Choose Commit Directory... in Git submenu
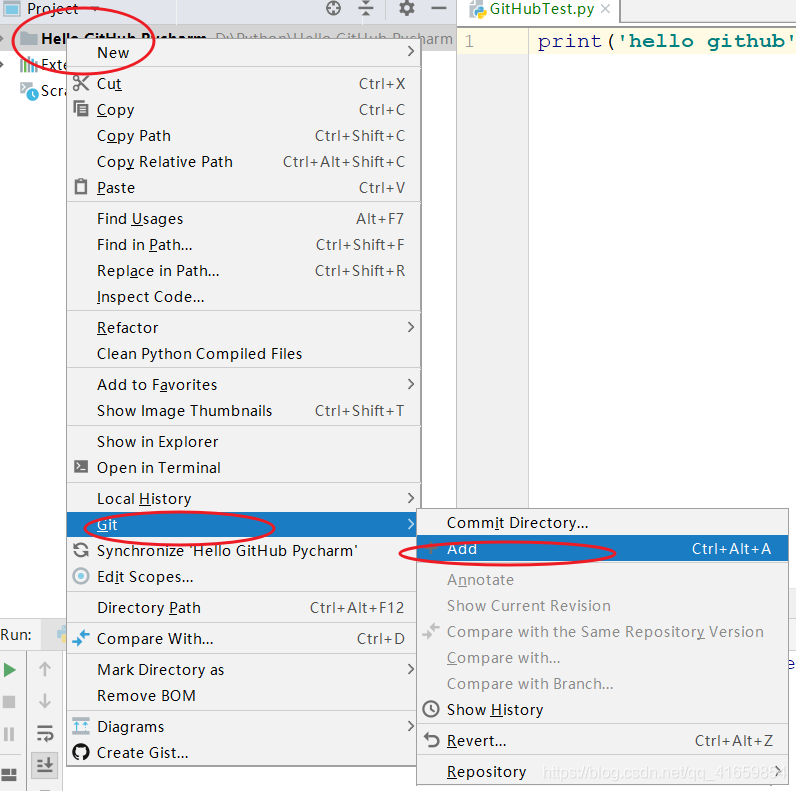Viewport: 796px width, 791px height. pyautogui.click(x=602, y=522)
